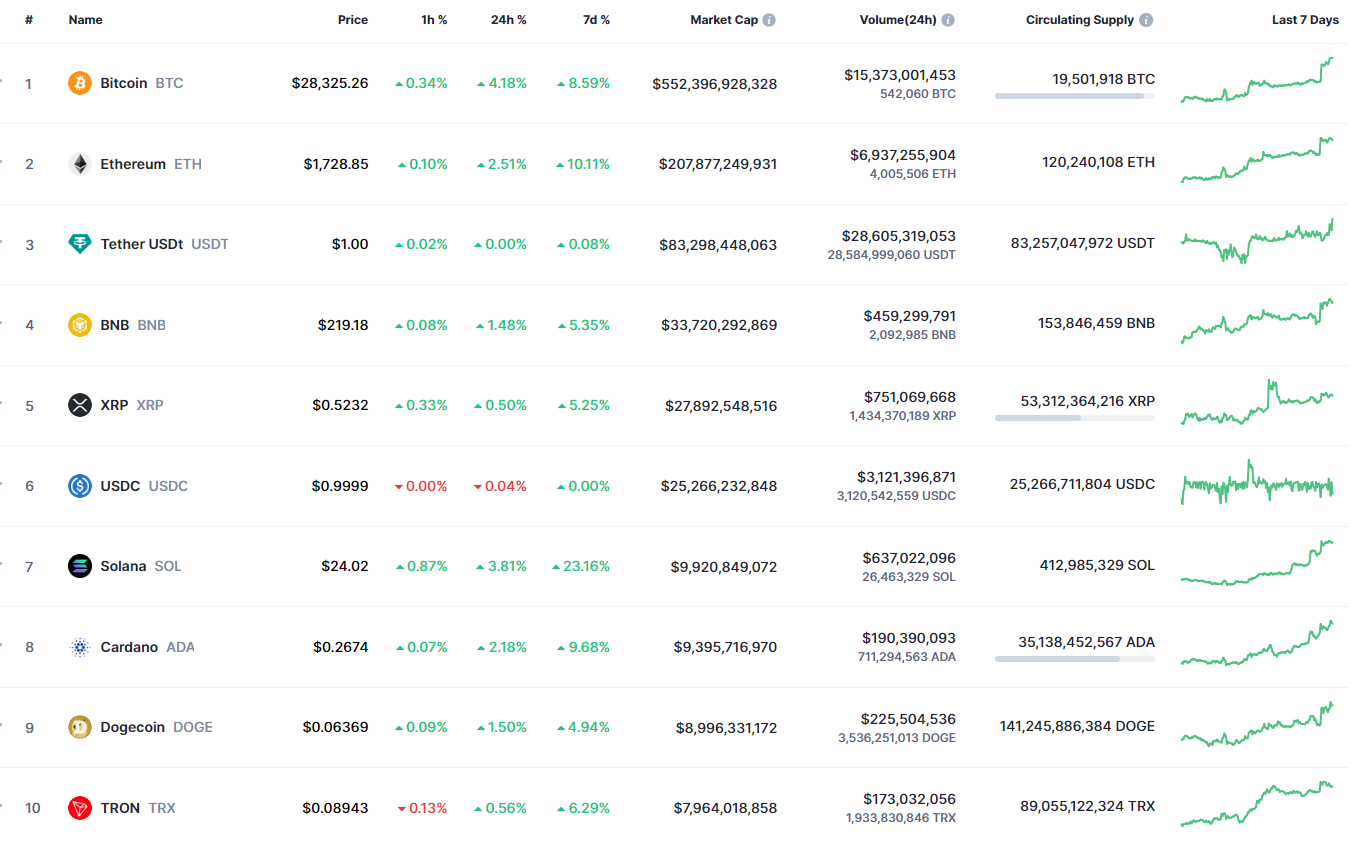Show Circulating Supply info icon details

[x=1146, y=20]
